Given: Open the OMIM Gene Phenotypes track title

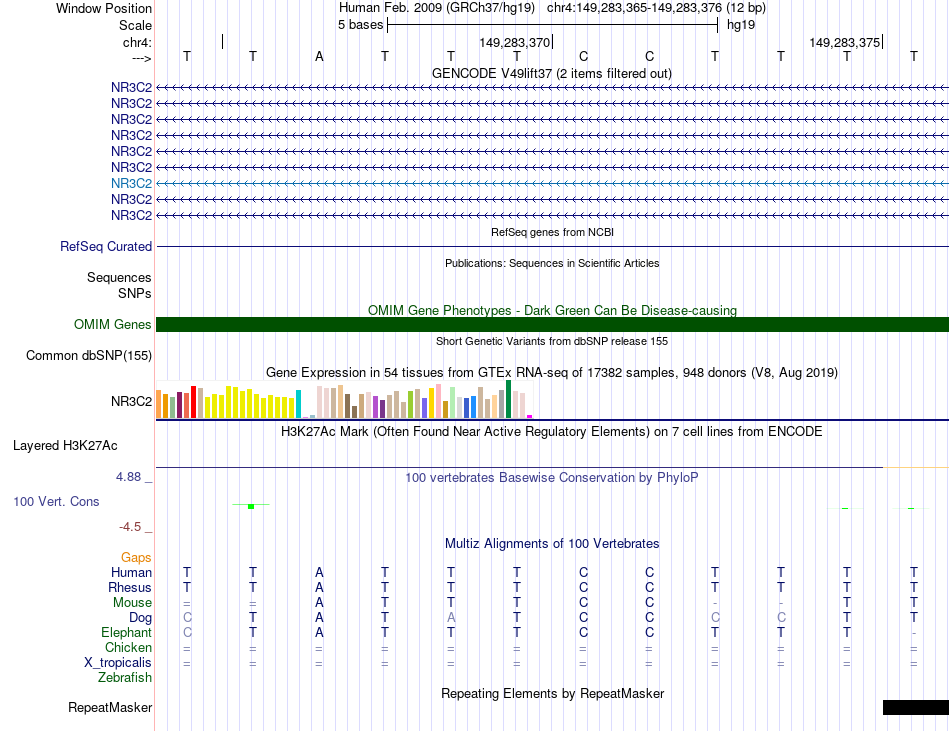Looking at the screenshot, I should click(552, 310).
